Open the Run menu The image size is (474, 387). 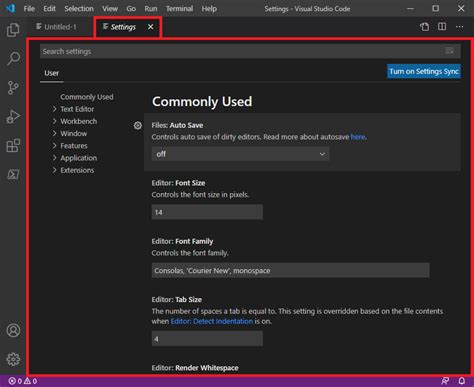coord(151,9)
